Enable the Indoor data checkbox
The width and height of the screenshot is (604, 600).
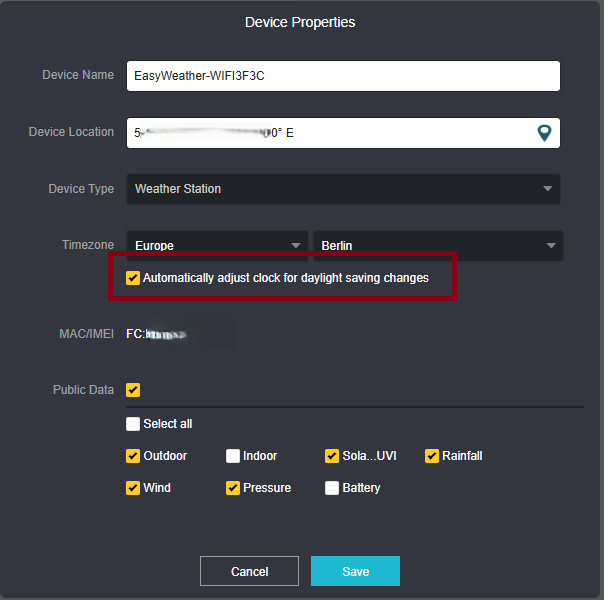pos(233,456)
